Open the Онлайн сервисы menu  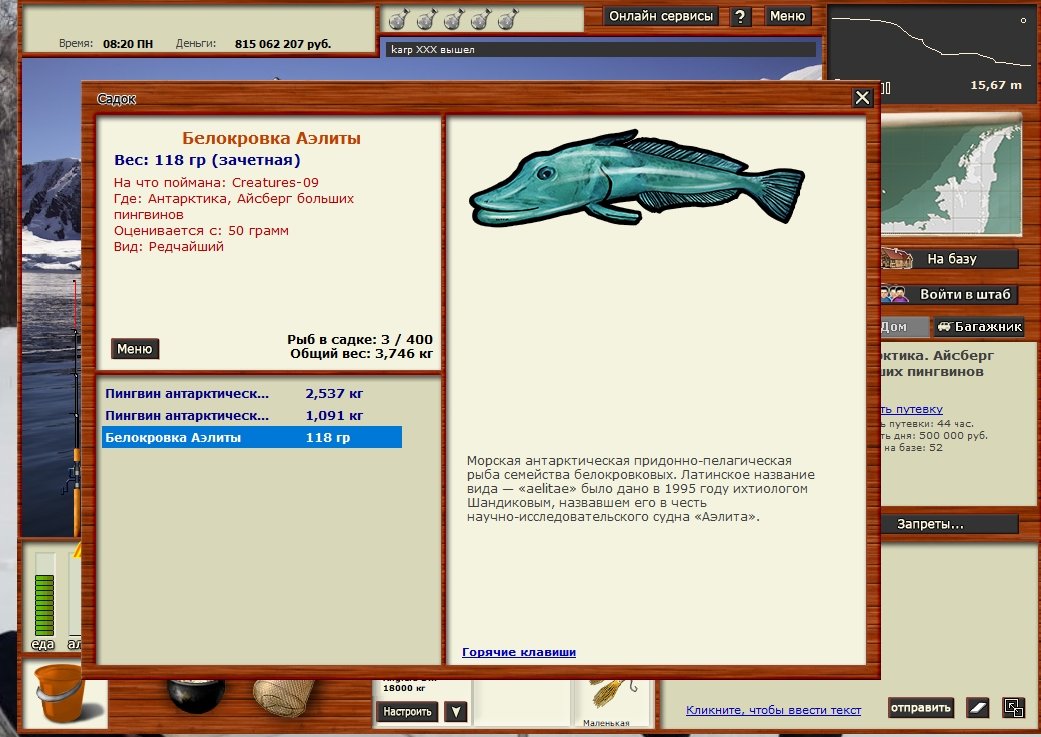tap(661, 16)
